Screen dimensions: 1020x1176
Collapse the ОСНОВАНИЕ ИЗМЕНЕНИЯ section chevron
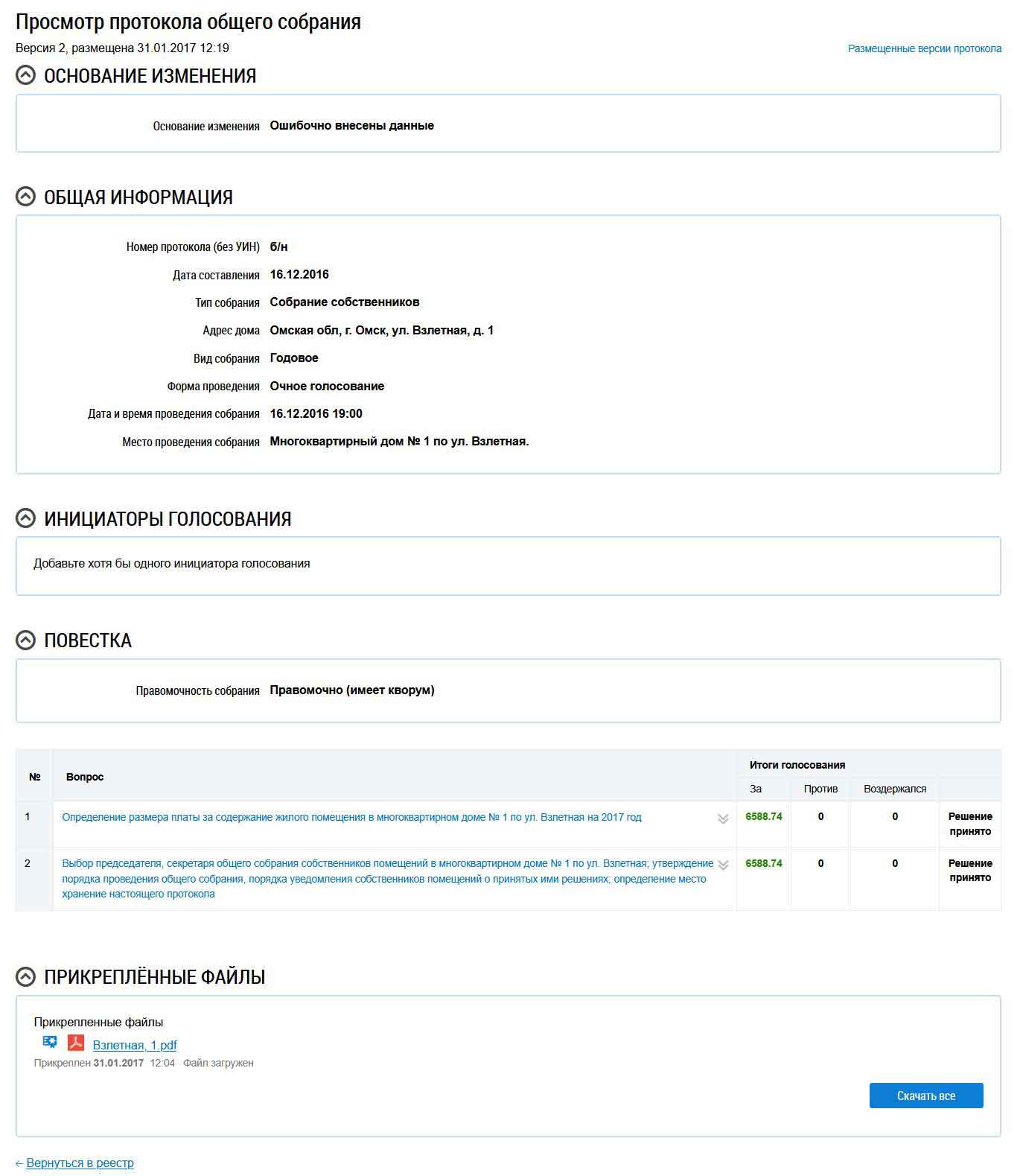point(25,75)
